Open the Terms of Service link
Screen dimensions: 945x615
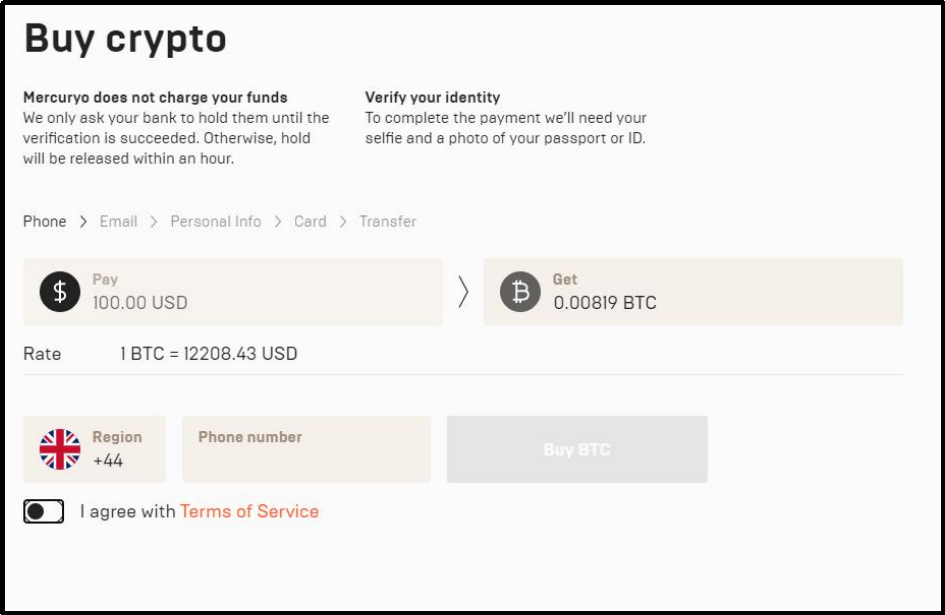(249, 512)
